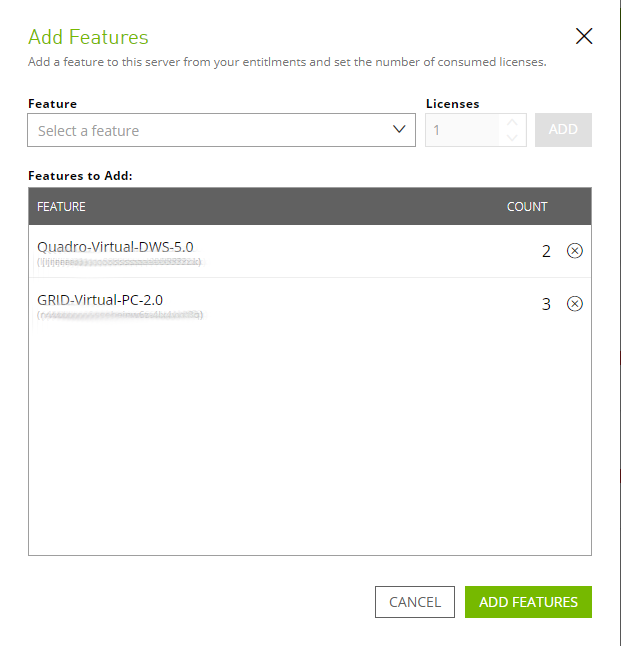Image resolution: width=621 pixels, height=646 pixels.
Task: Click the green ADD FEATURES button
Action: [528, 602]
